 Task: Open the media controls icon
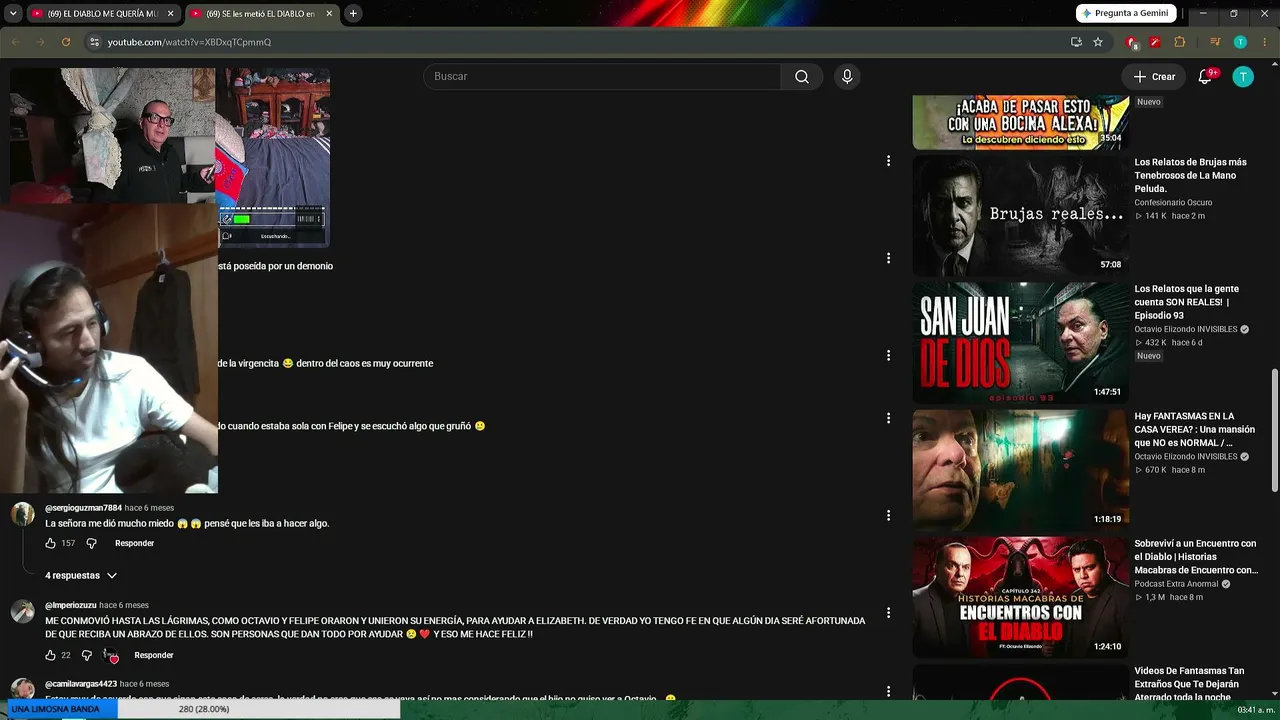click(1215, 42)
